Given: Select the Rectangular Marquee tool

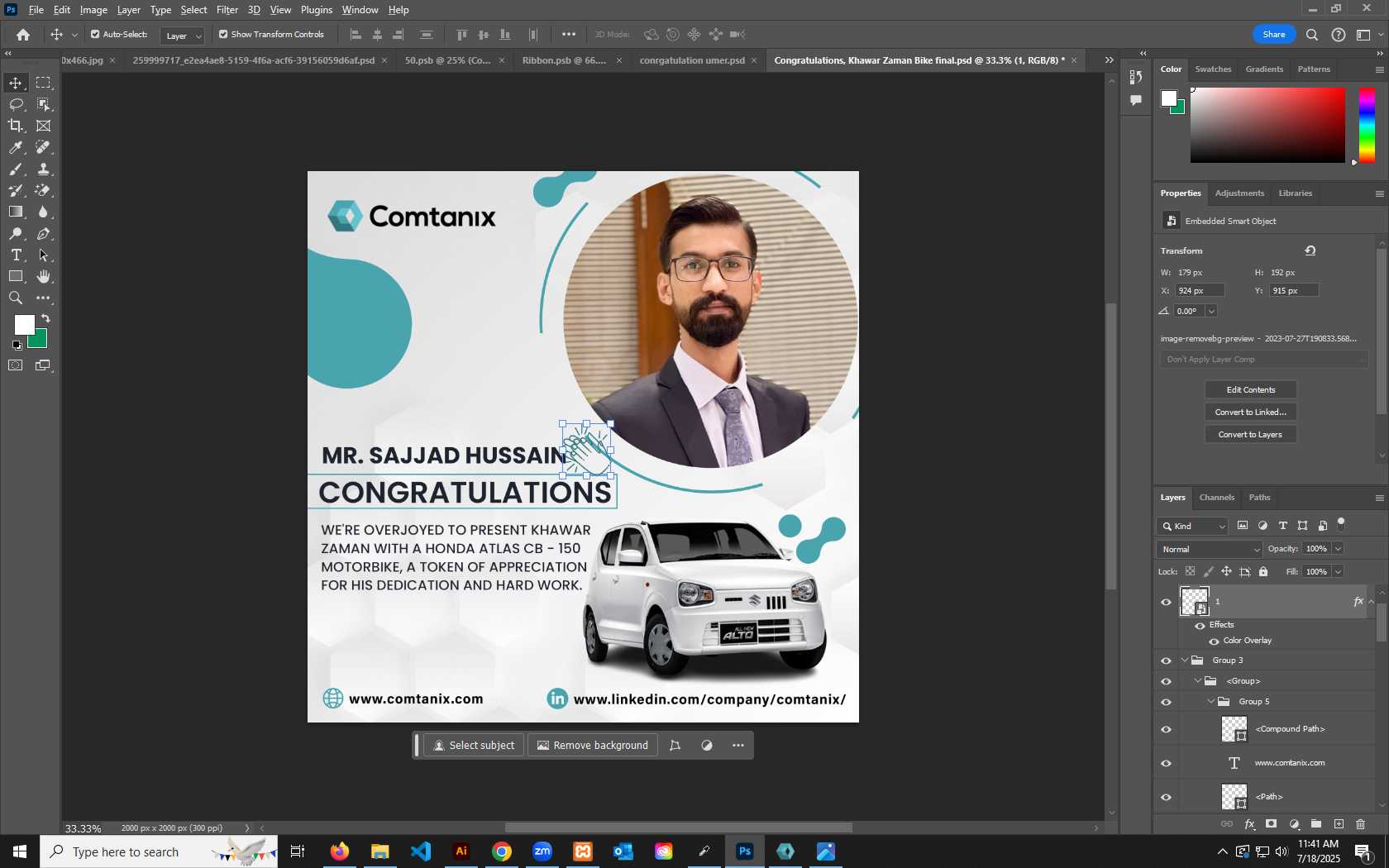Looking at the screenshot, I should (x=43, y=83).
